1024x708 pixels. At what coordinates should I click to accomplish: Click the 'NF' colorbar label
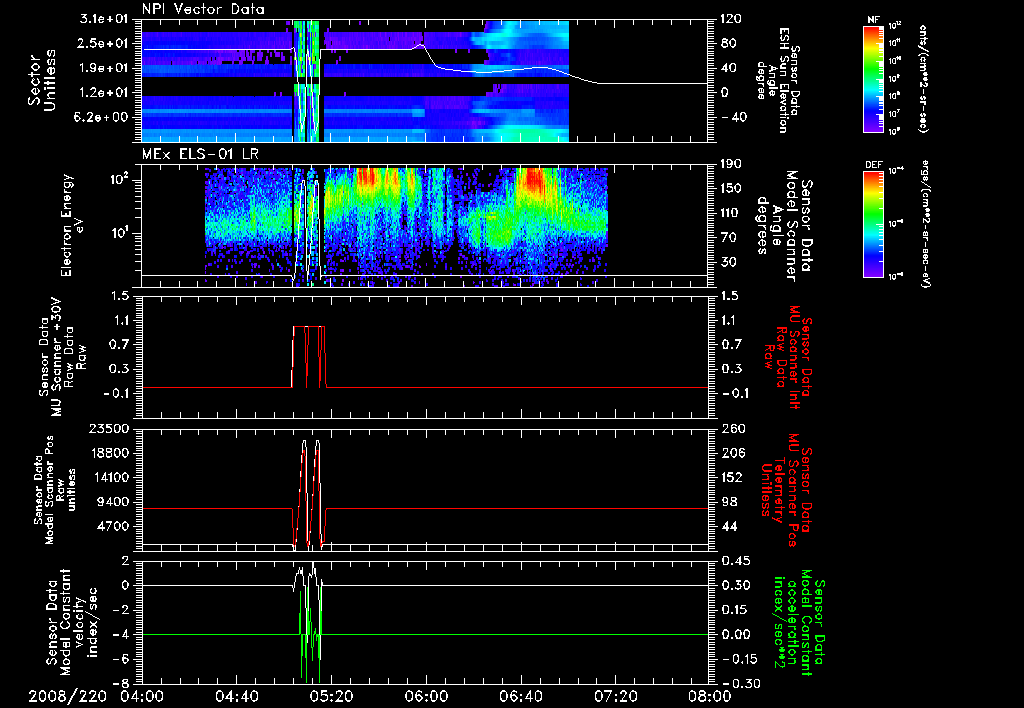[x=873, y=20]
